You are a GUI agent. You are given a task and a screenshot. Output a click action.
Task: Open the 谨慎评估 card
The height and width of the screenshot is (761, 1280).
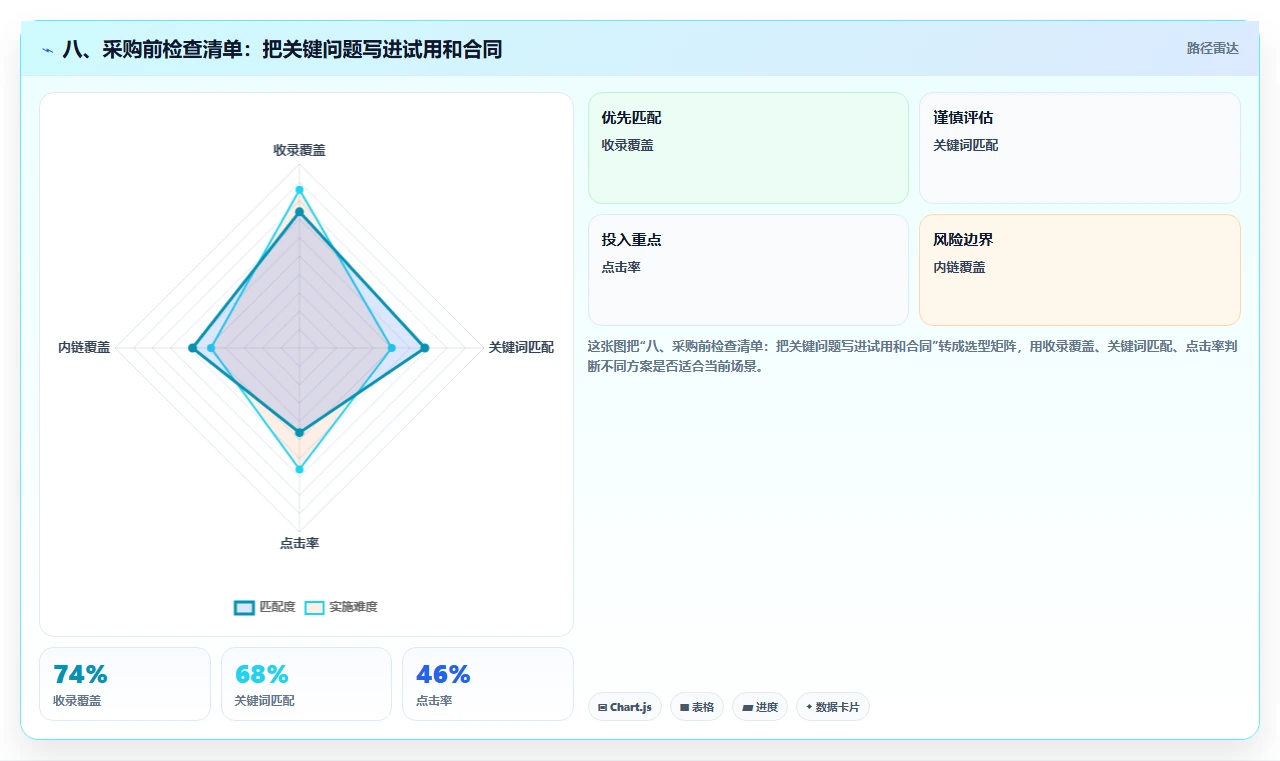(x=1080, y=148)
